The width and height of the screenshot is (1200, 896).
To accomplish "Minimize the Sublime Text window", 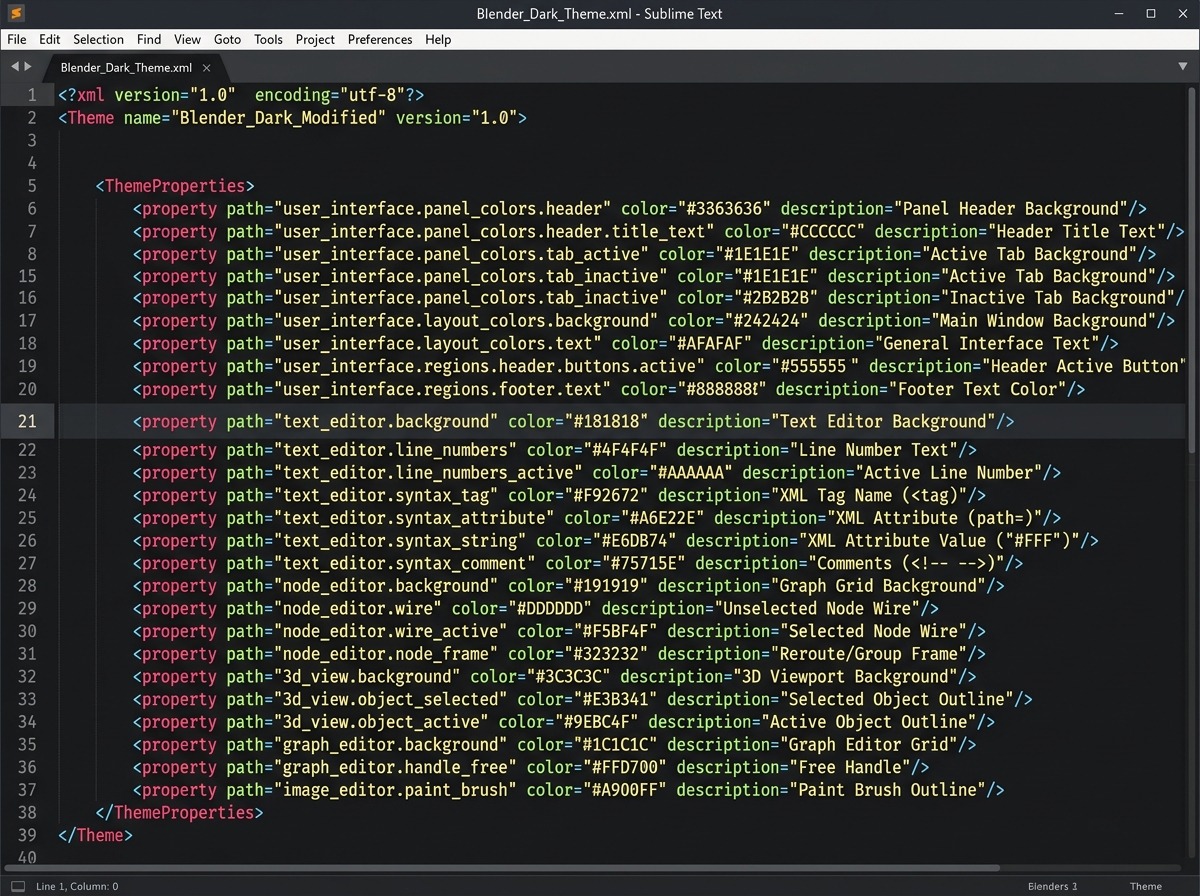I will pos(1117,14).
